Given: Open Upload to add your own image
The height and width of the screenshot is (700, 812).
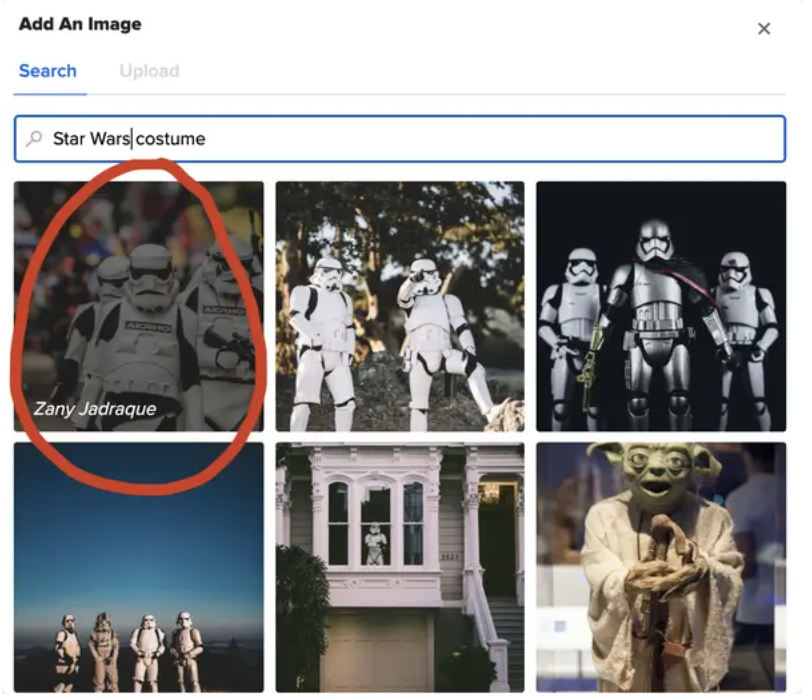Looking at the screenshot, I should [149, 71].
